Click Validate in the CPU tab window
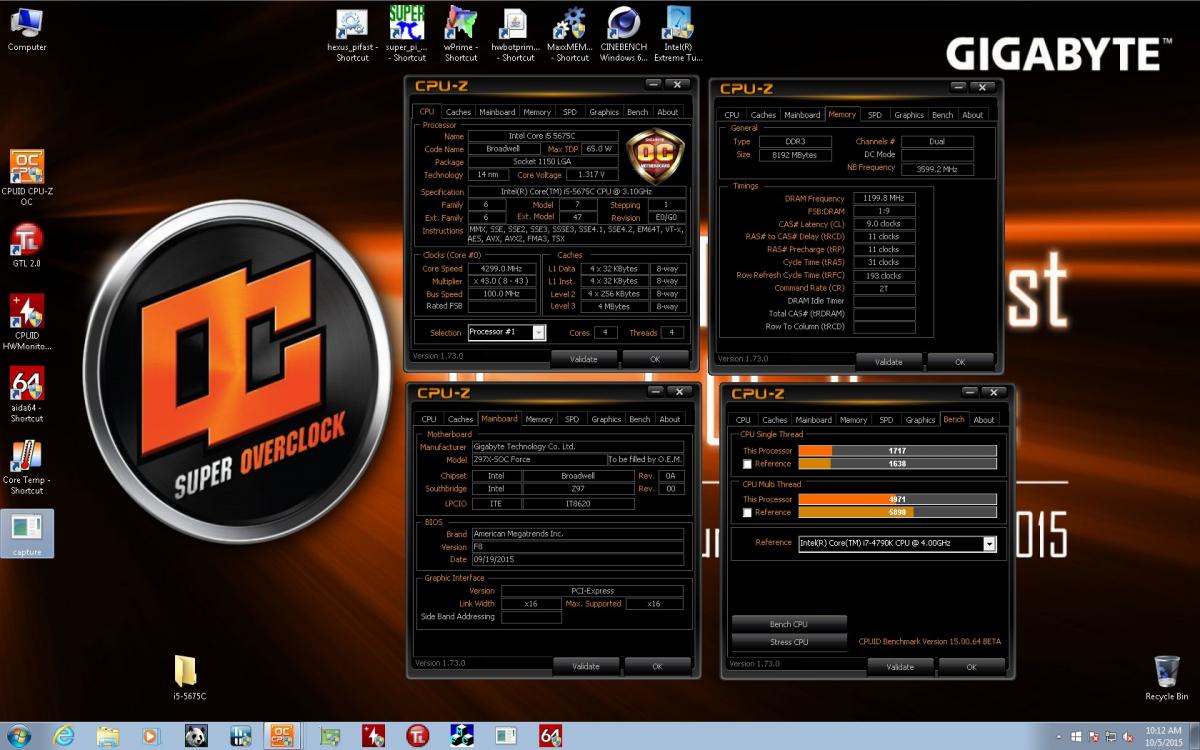 pos(584,359)
